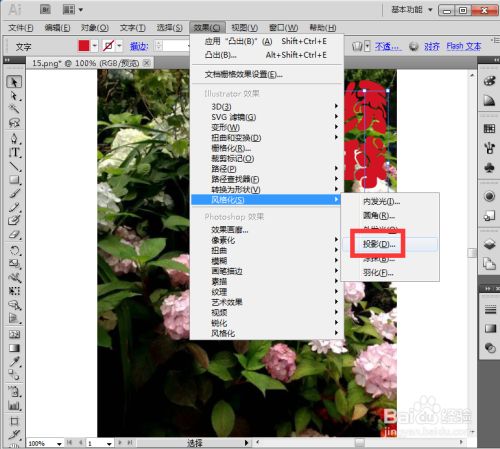The width and height of the screenshot is (500, 449).
Task: Select the Artboard tool
Action: click(14, 421)
